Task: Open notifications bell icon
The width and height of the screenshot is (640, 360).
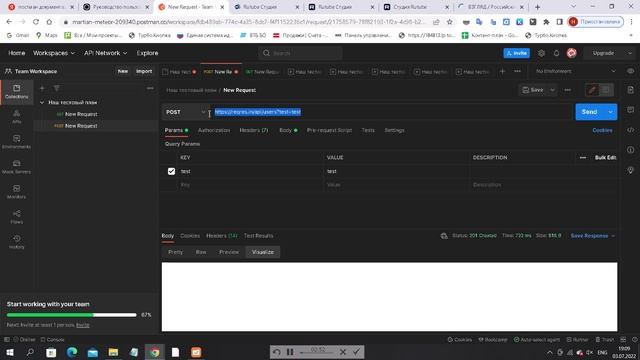Action: 556,53
